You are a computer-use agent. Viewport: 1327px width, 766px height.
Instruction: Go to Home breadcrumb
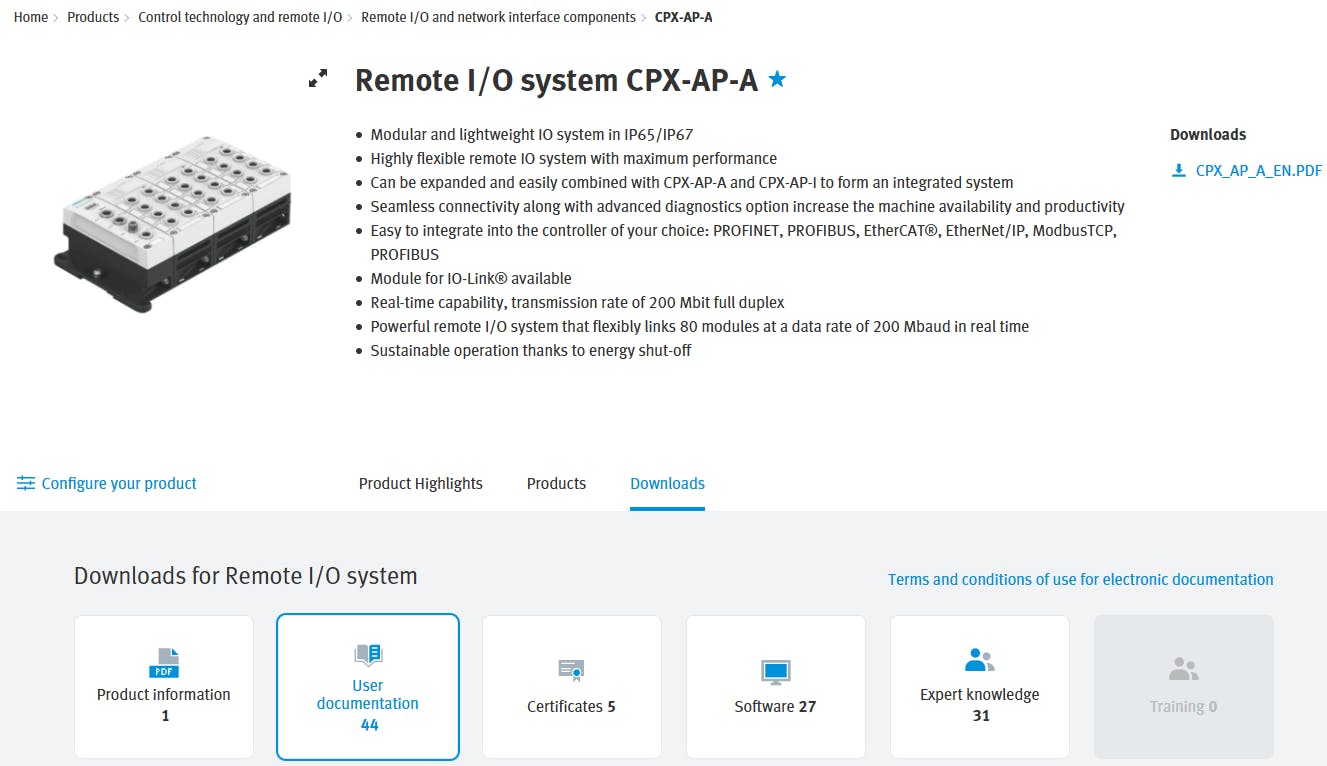31,17
